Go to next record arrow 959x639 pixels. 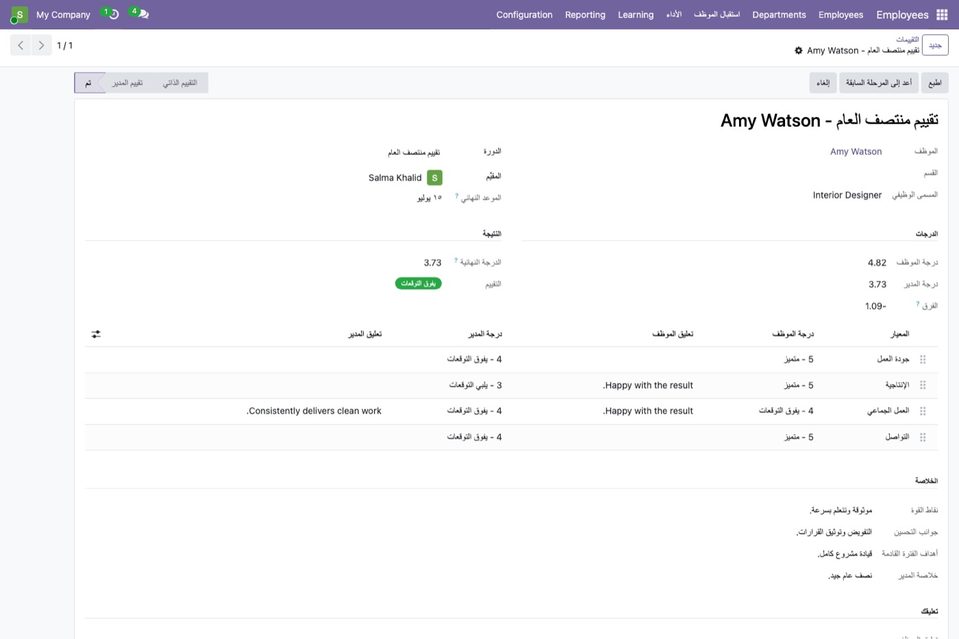[41, 45]
